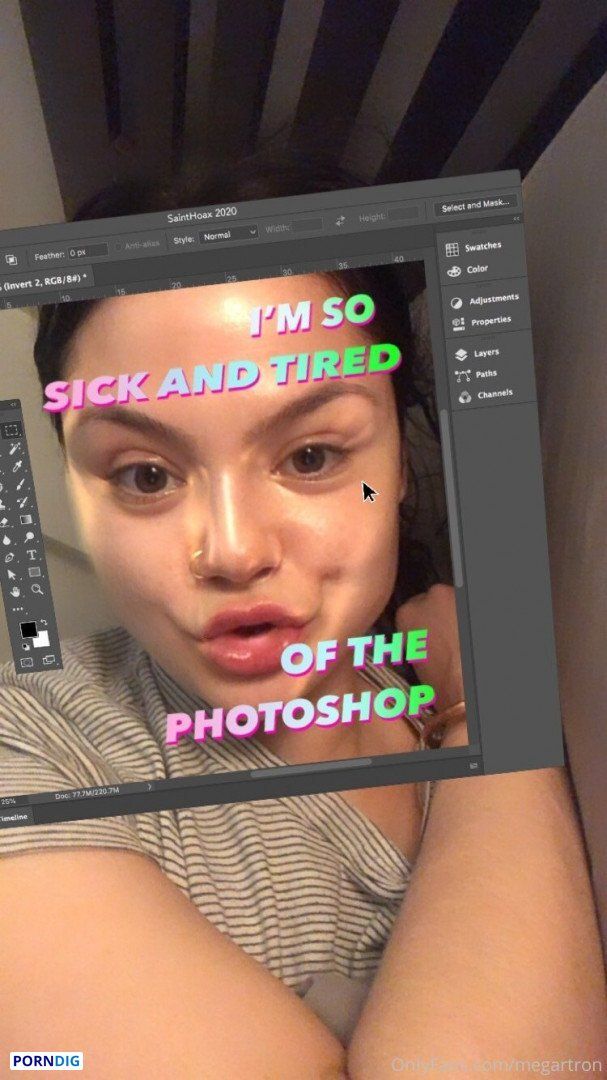Click the 25% zoom level field
The height and width of the screenshot is (1080, 607).
[8, 801]
